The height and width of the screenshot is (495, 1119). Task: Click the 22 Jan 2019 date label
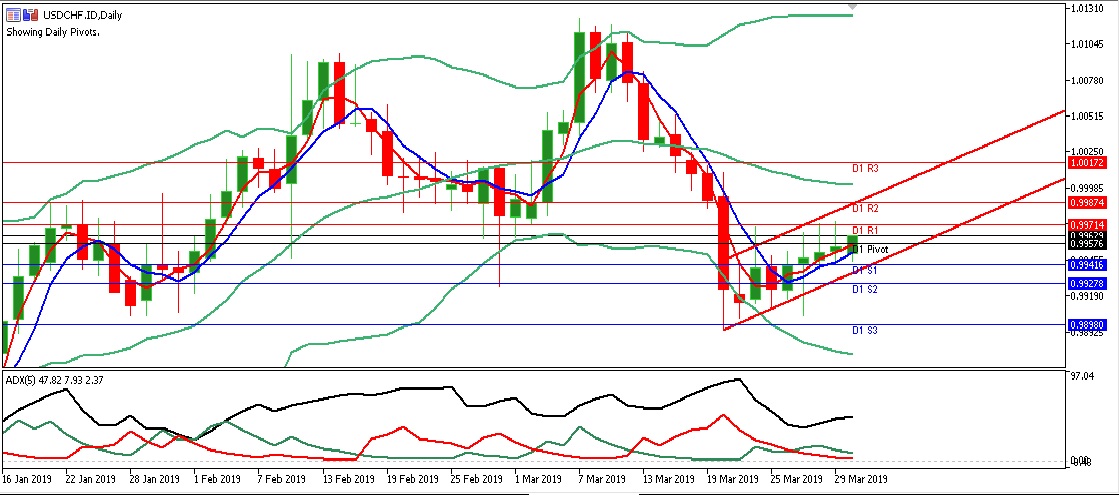click(91, 478)
